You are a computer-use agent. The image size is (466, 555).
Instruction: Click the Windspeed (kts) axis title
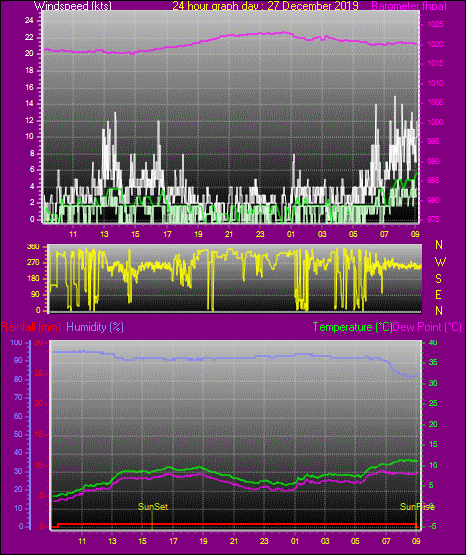coord(73,6)
